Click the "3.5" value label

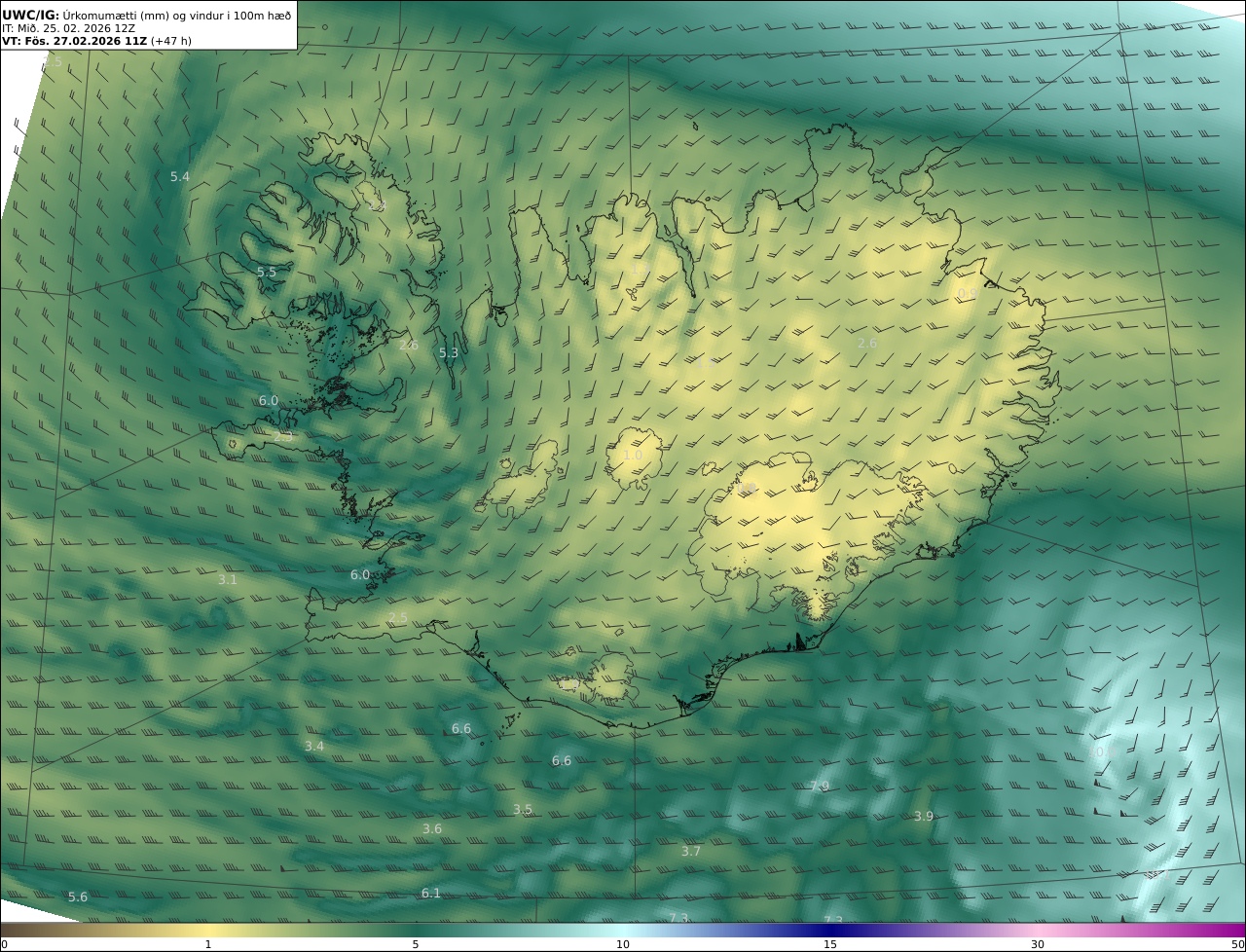(523, 810)
